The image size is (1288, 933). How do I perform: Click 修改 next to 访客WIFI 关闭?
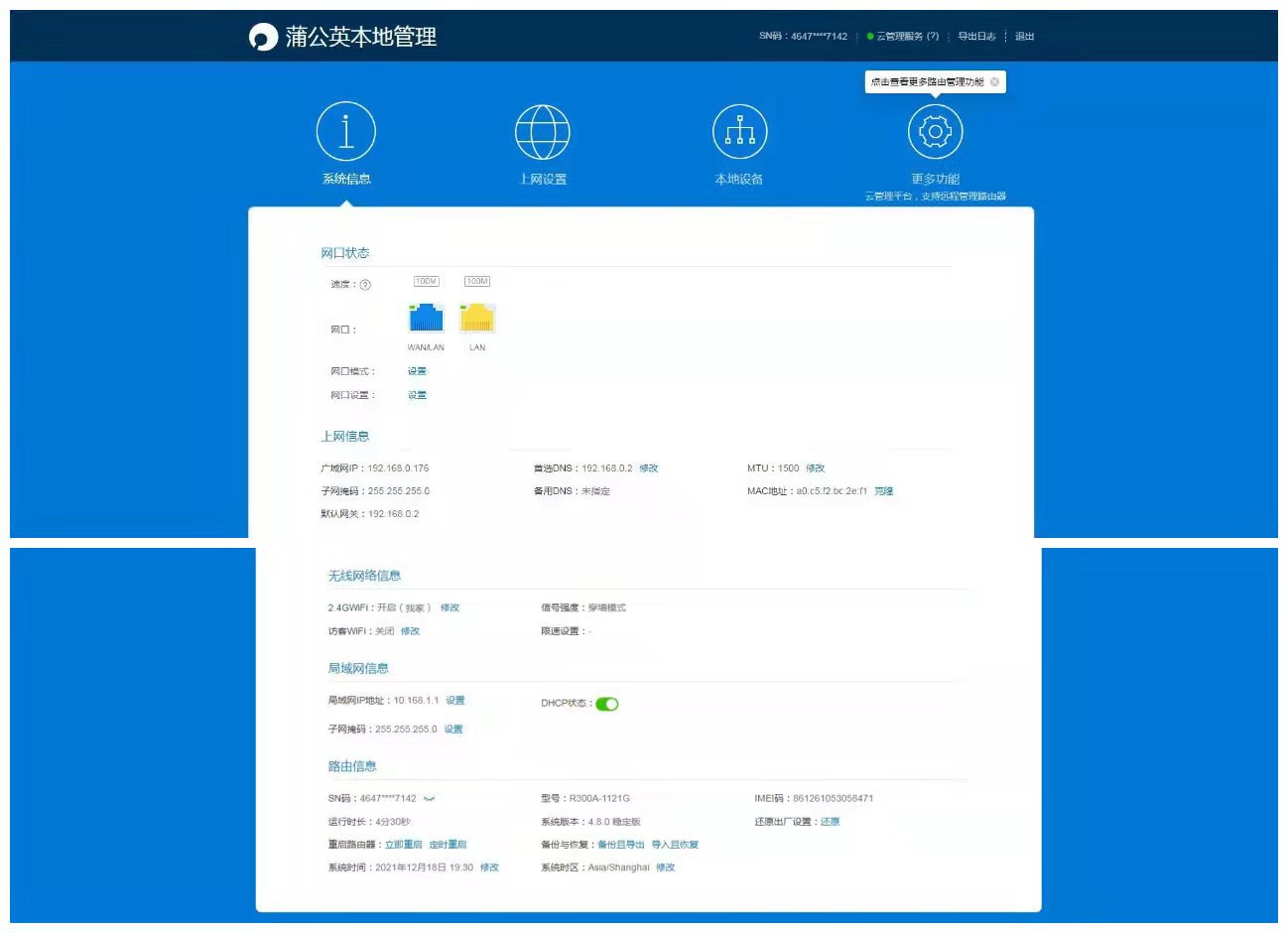pyautogui.click(x=410, y=630)
